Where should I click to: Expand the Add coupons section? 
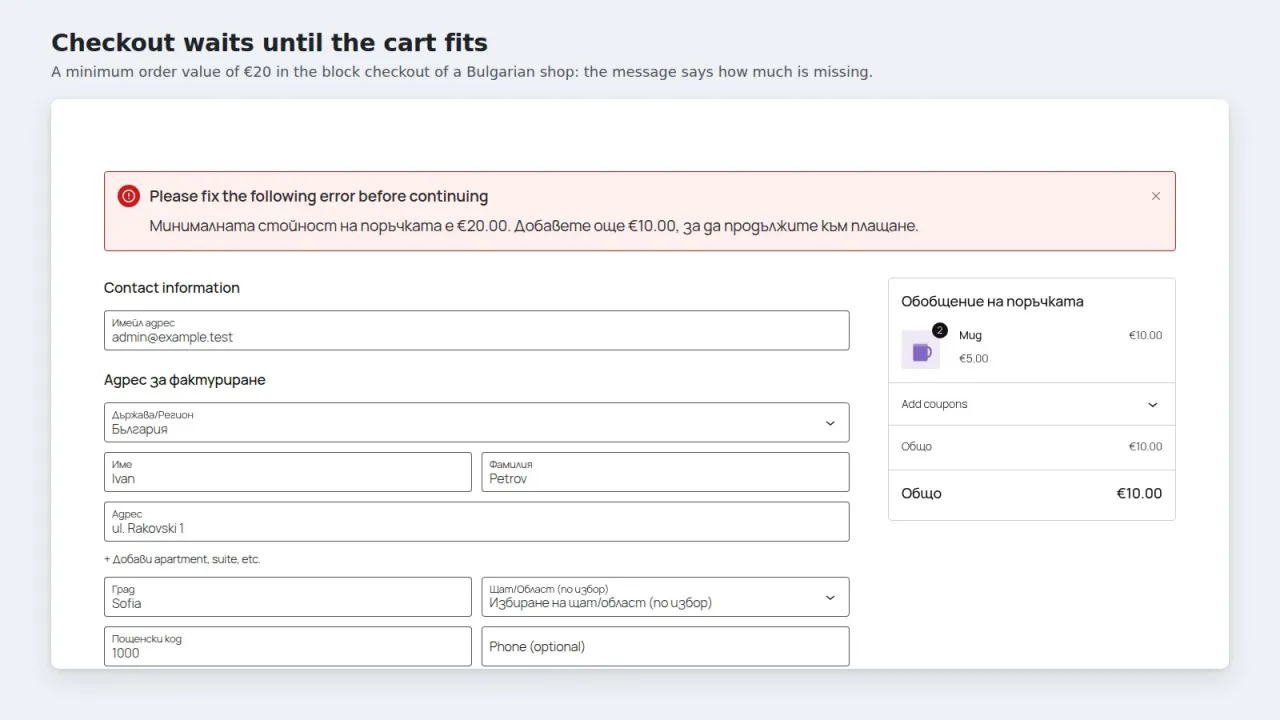tap(1031, 404)
